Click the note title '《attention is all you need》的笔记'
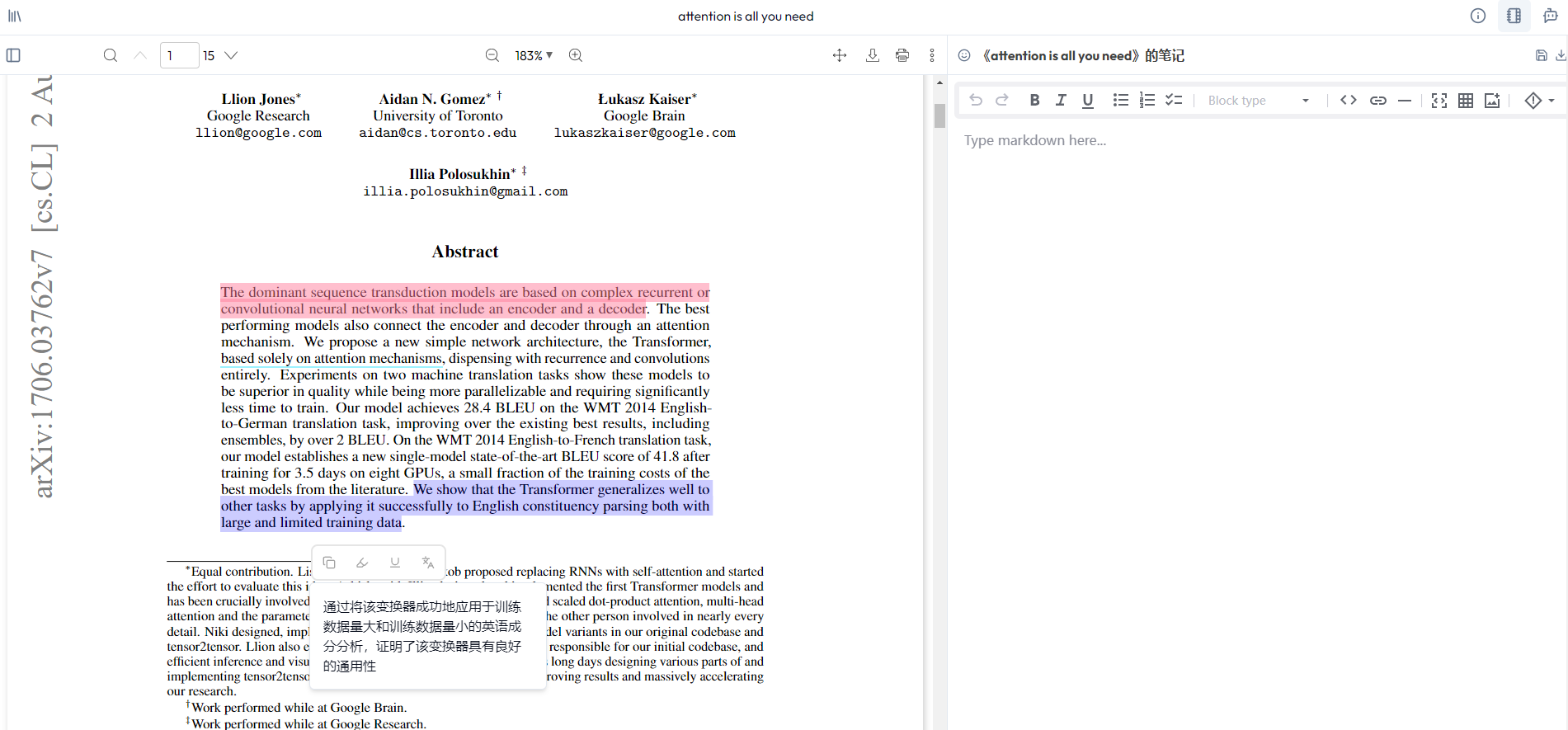The image size is (1568, 730). click(1082, 55)
